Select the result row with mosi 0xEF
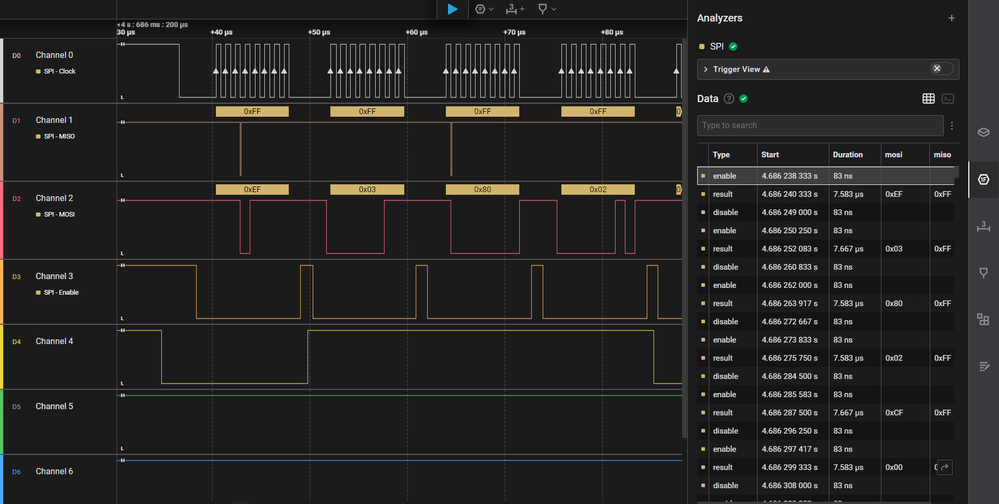Screen dimensions: 999x504 (826, 194)
